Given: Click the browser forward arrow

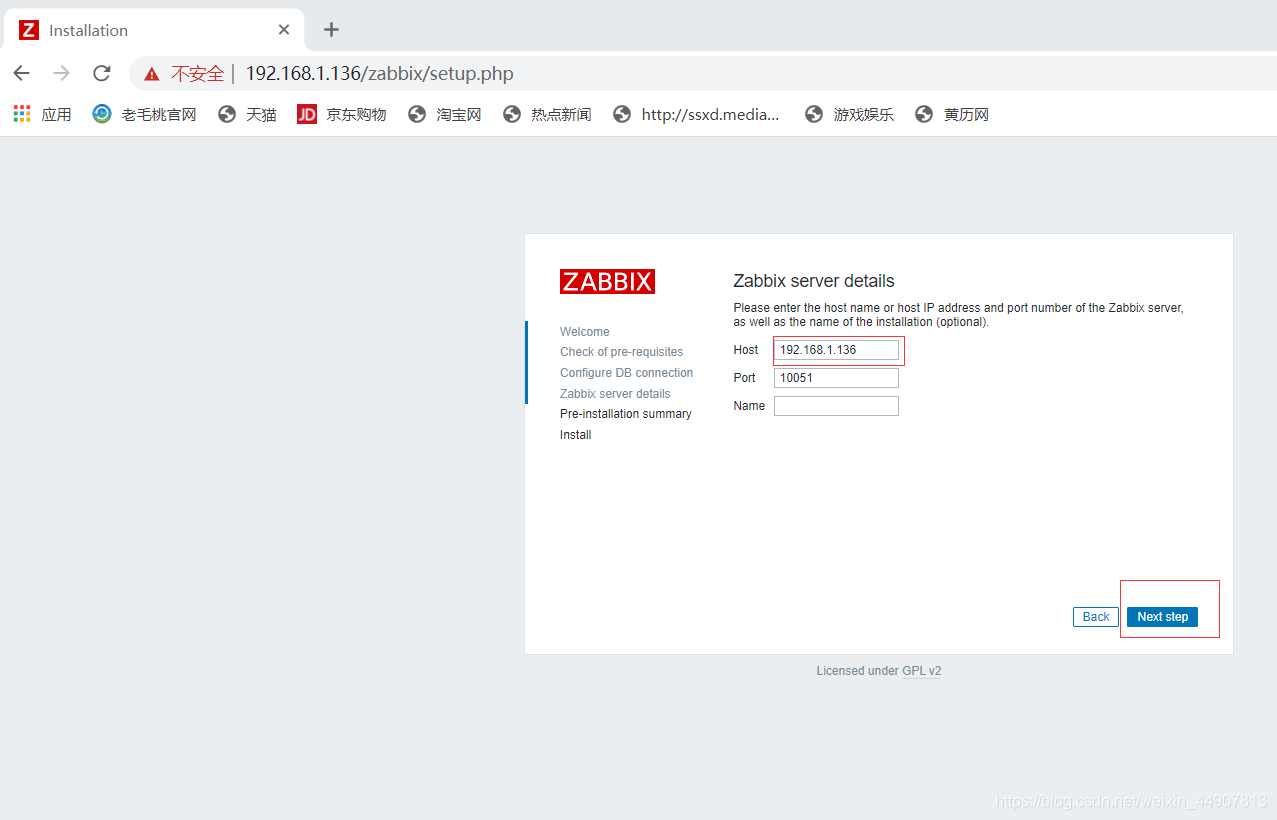Looking at the screenshot, I should click(61, 73).
